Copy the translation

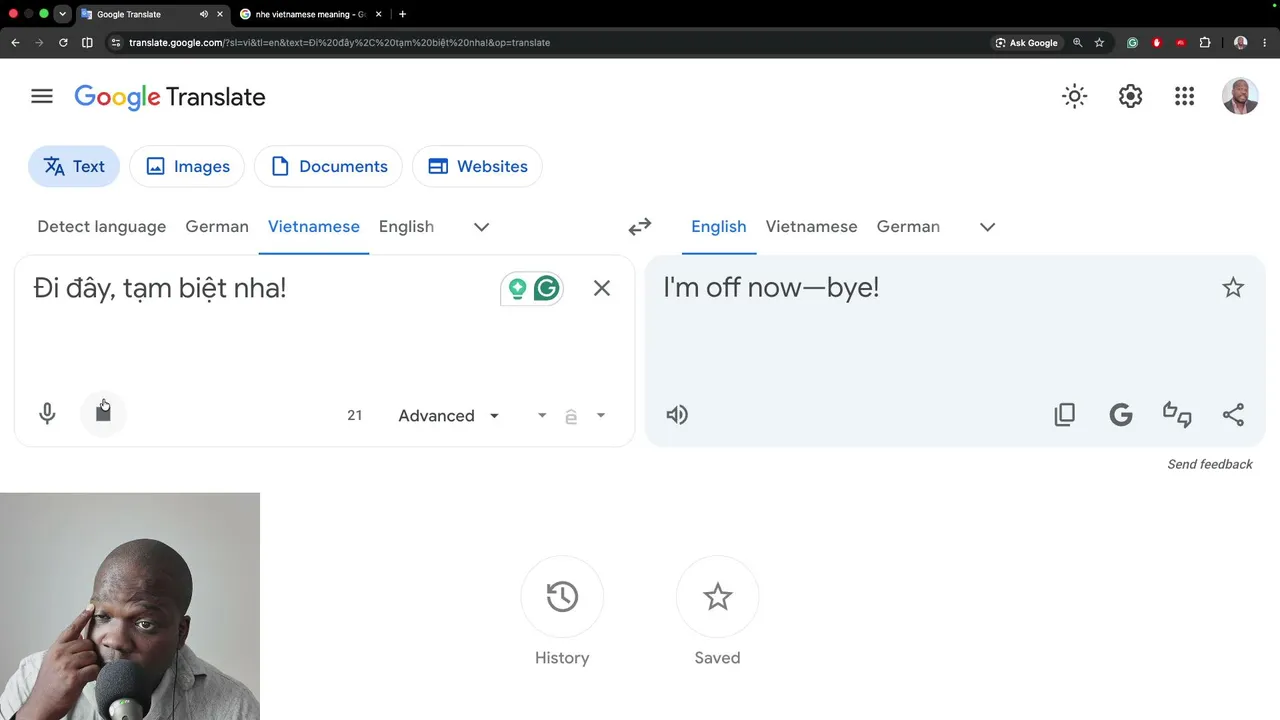[x=1065, y=414]
